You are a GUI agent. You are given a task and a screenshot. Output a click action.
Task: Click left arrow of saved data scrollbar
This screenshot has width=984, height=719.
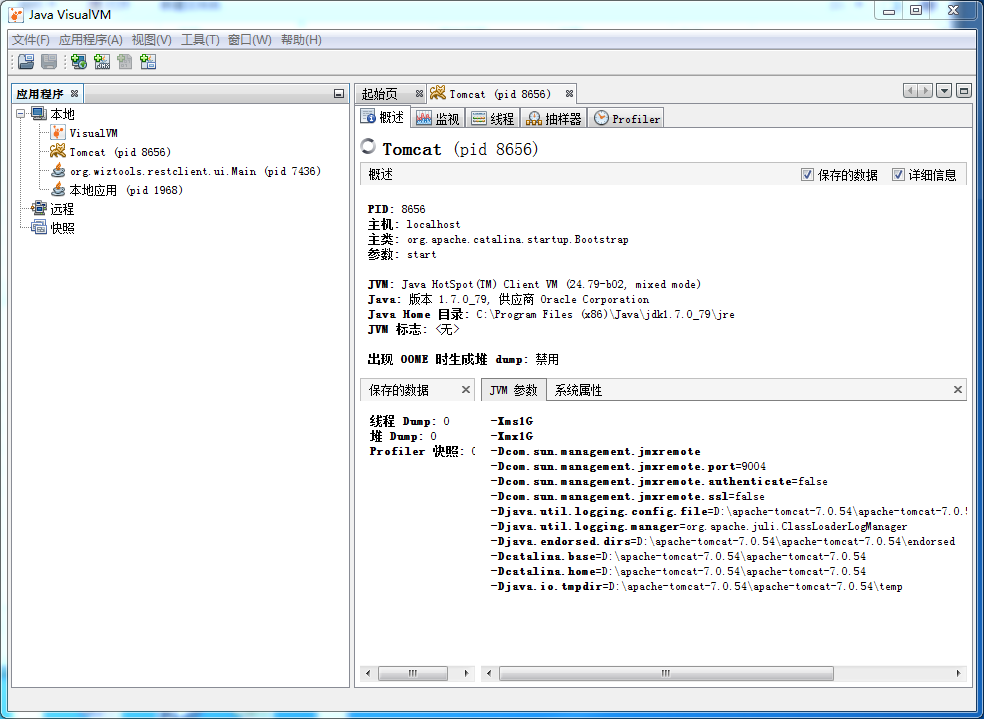(x=368, y=673)
